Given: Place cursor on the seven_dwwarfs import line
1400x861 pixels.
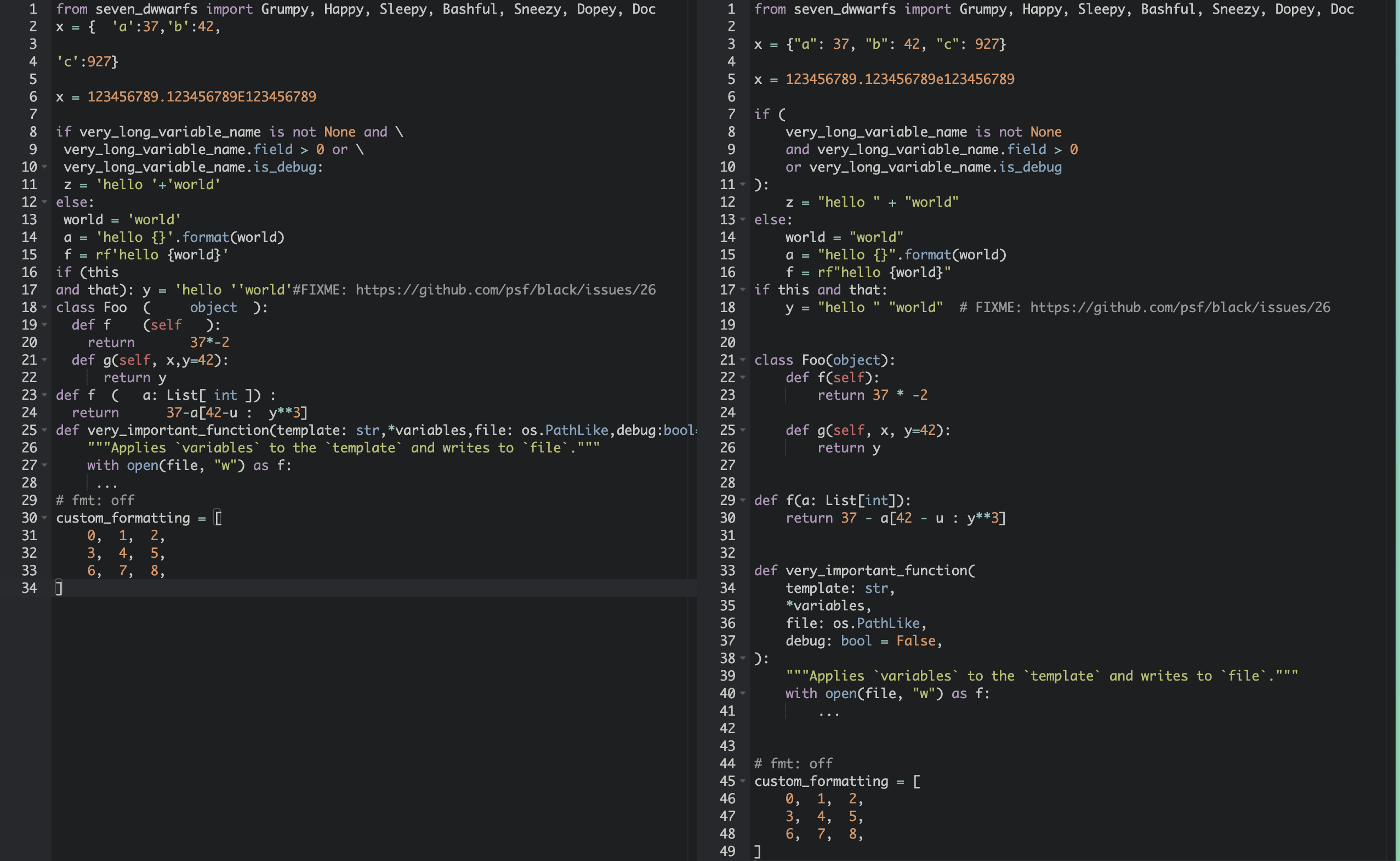Looking at the screenshot, I should click(148, 9).
